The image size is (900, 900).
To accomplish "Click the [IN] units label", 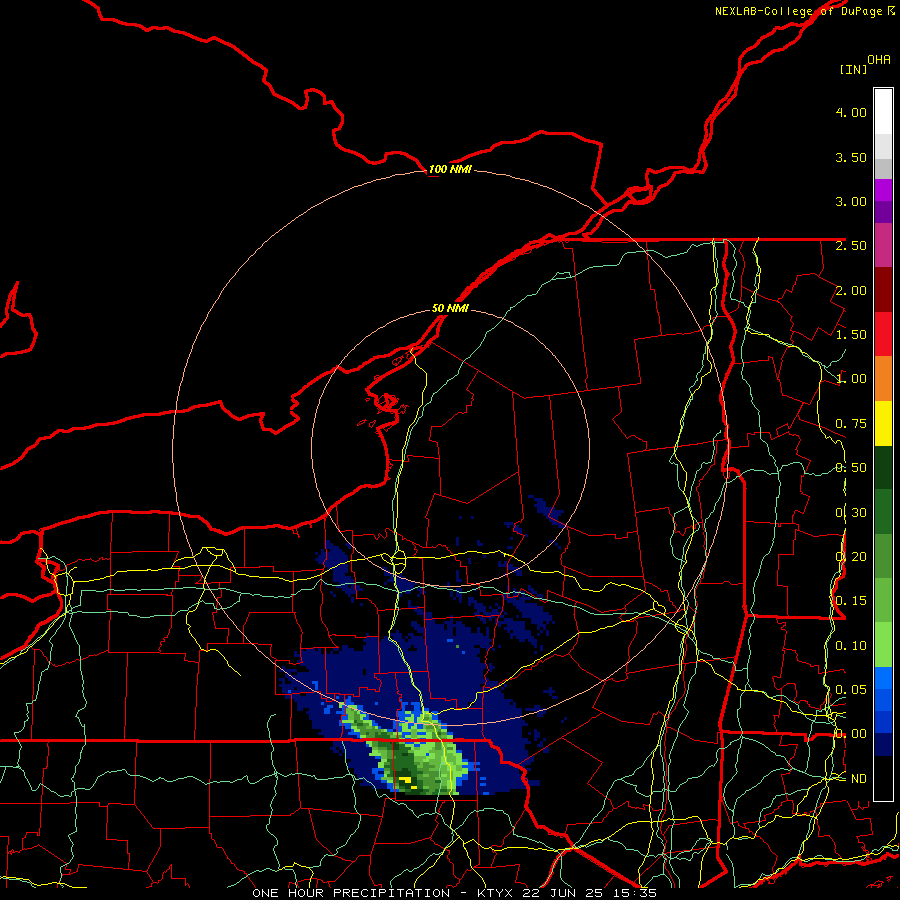I will pos(853,69).
